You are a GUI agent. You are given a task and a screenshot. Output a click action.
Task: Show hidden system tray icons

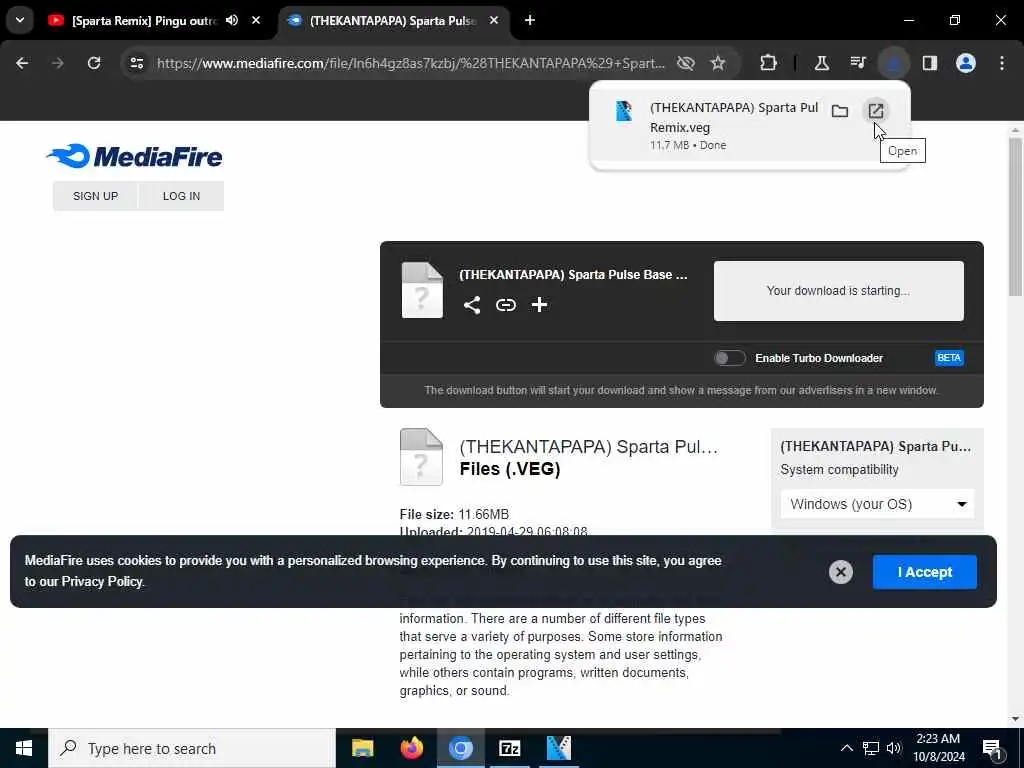[x=846, y=748]
